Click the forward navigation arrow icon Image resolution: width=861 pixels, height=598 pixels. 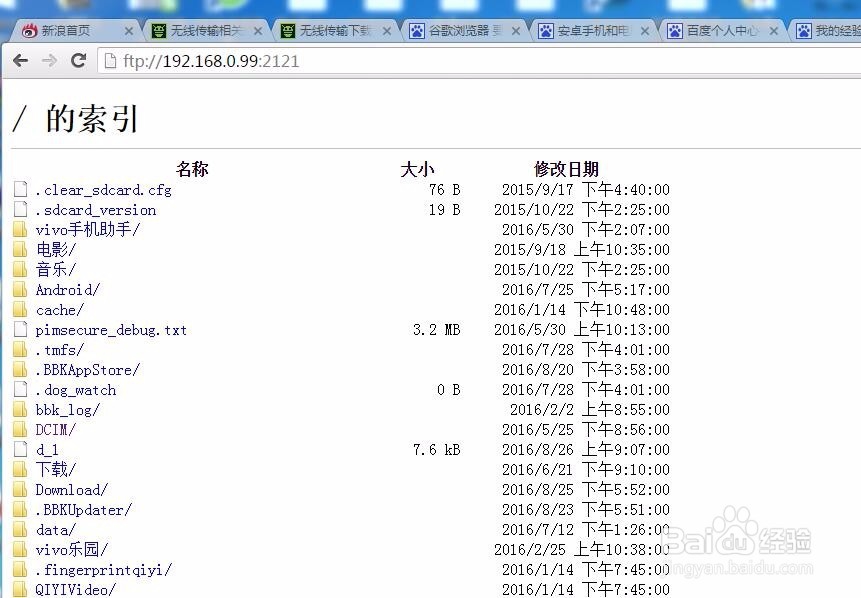50,61
